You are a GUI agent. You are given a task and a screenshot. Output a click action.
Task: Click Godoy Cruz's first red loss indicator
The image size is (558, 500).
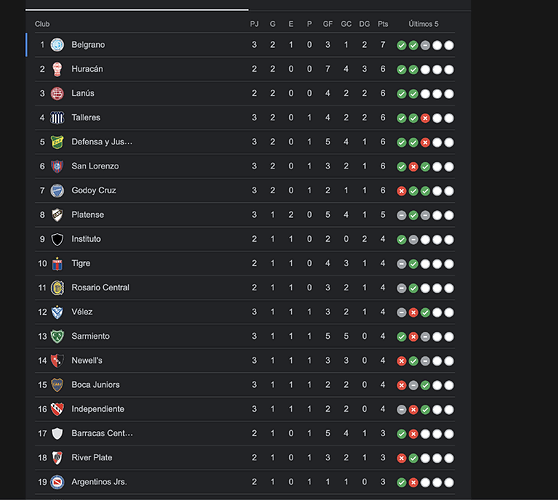pyautogui.click(x=401, y=191)
